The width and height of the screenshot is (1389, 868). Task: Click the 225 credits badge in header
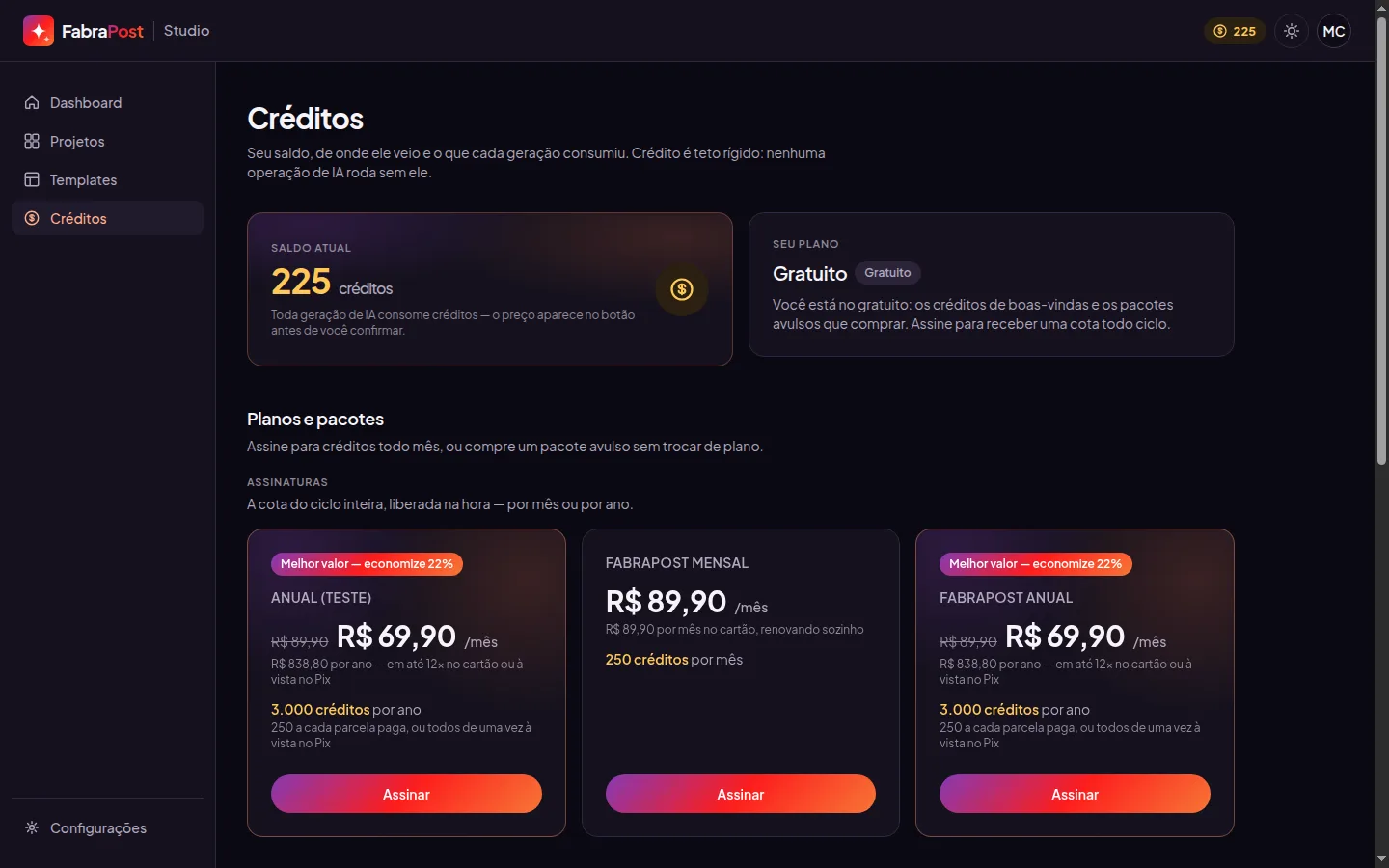(x=1235, y=31)
